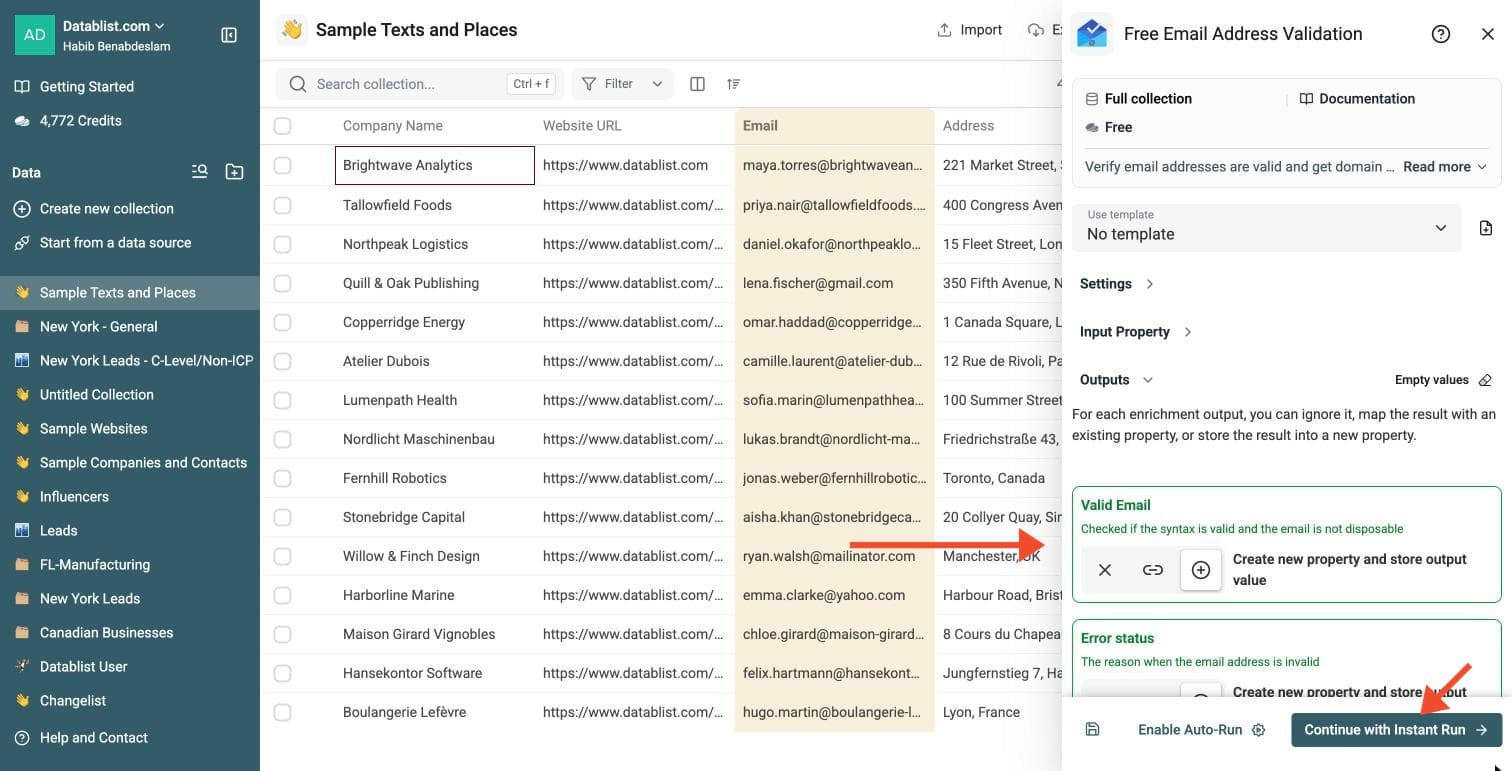Select plus icon for Valid Email output
The width and height of the screenshot is (1512, 771).
click(1201, 570)
